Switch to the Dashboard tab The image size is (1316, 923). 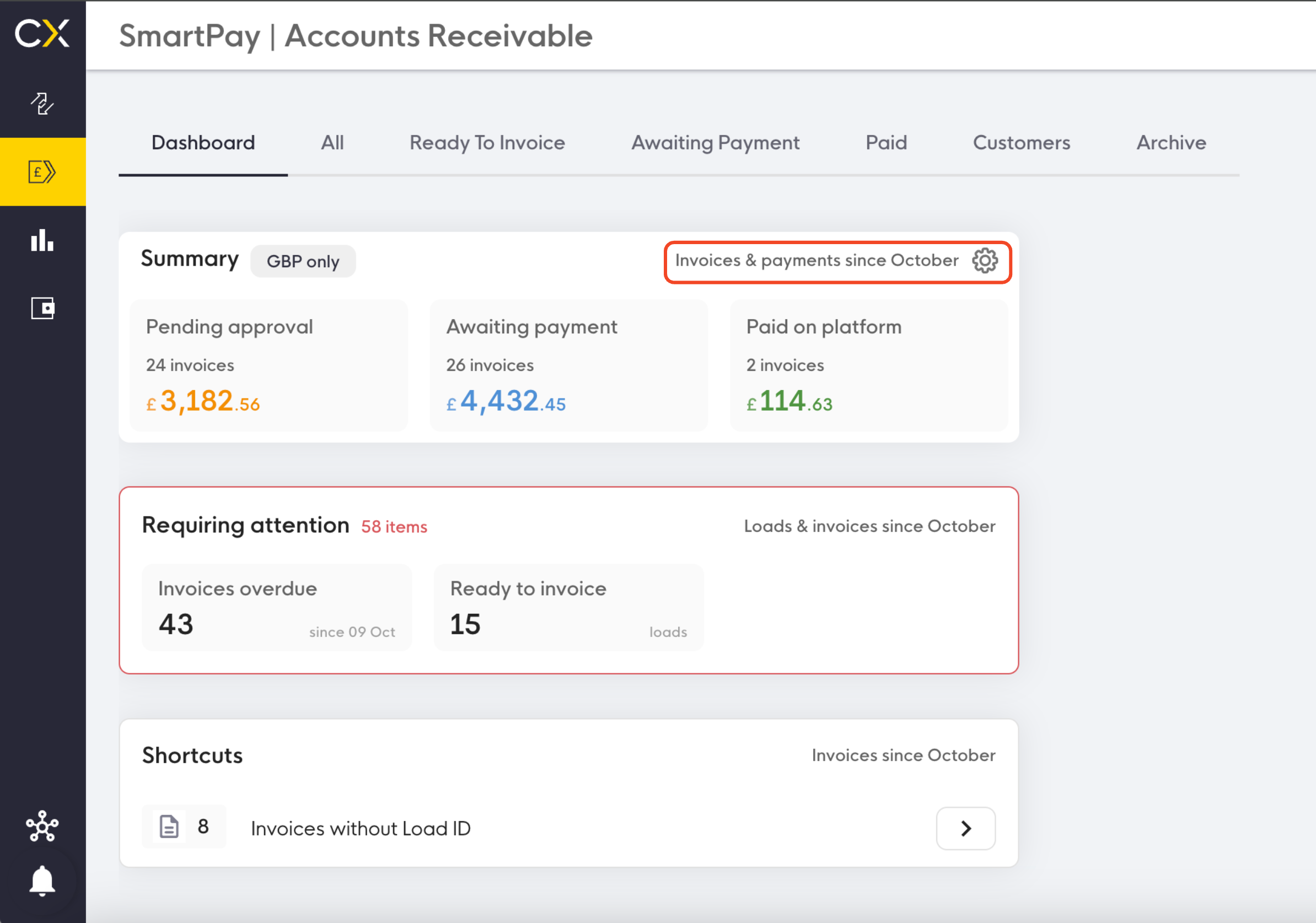203,143
